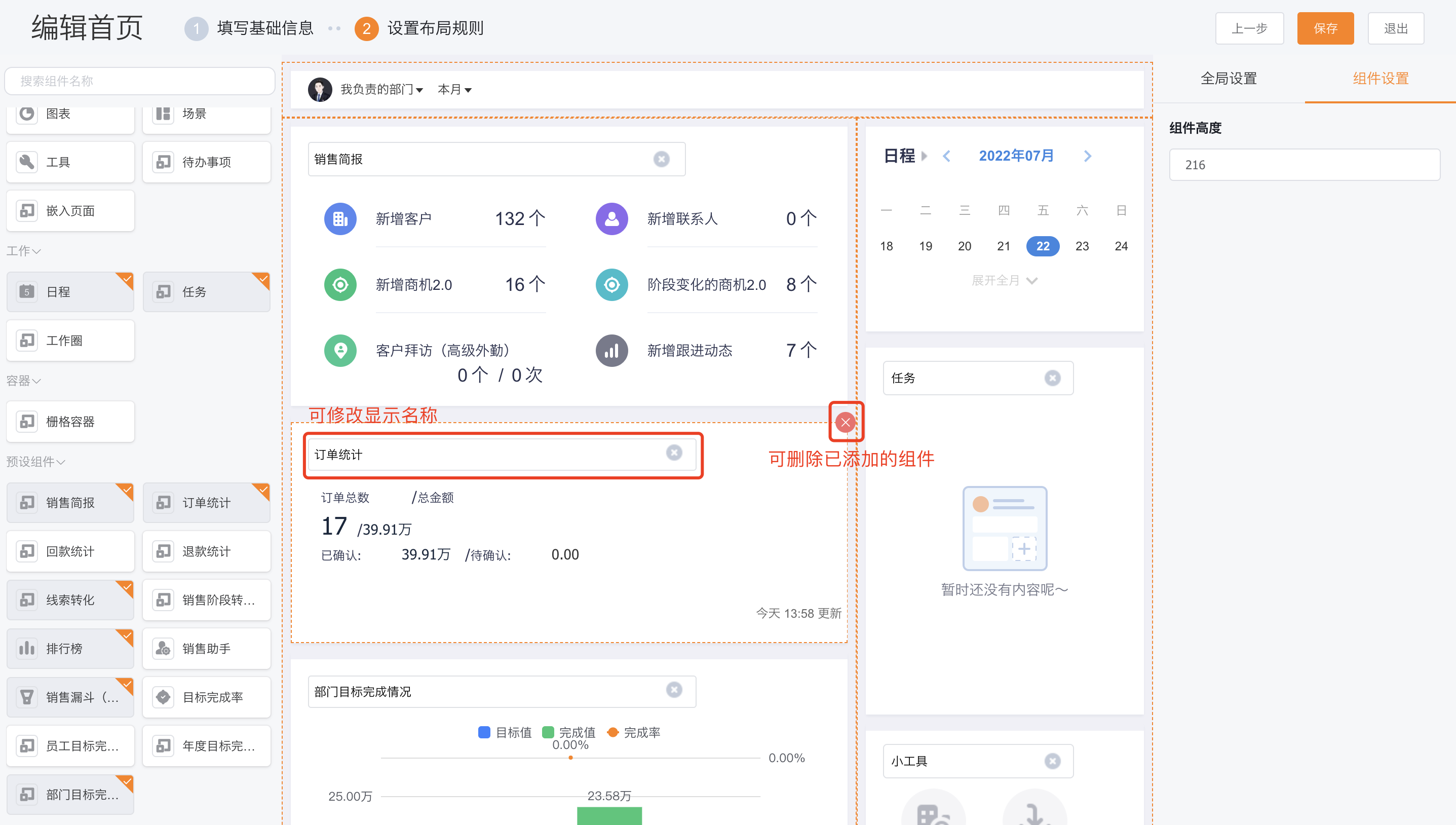Screen dimensions: 1456x825
Task: Click the user avatar in filter bar
Action: tap(320, 90)
